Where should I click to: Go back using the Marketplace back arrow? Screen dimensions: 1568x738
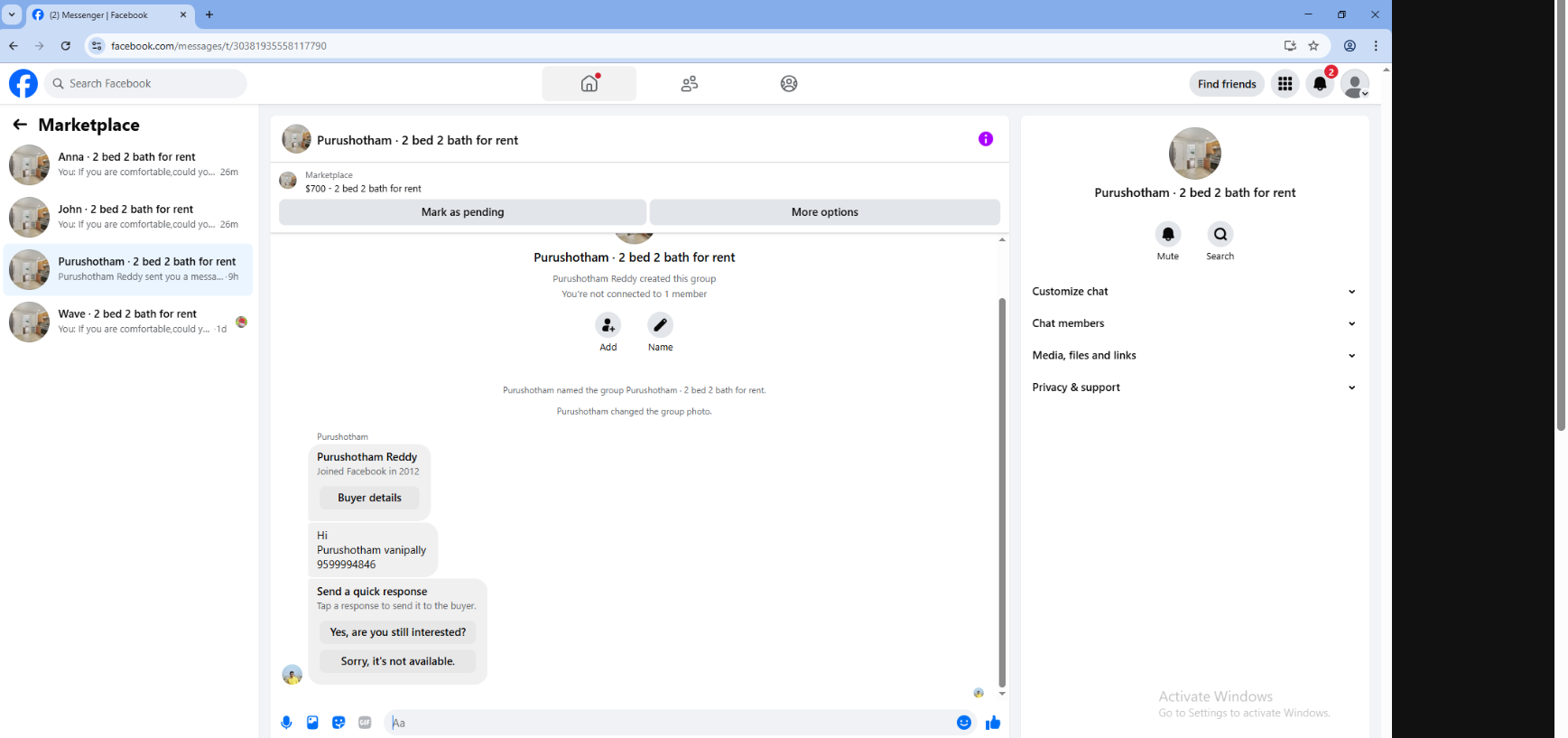click(20, 125)
